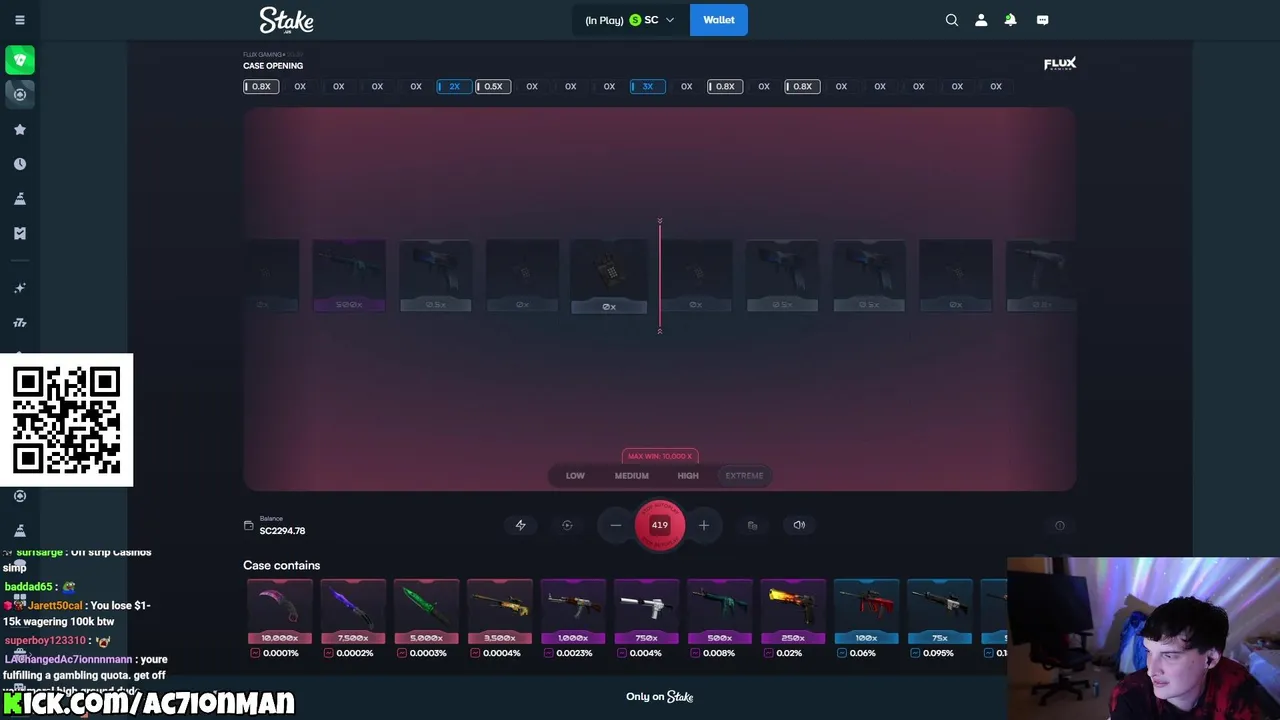The height and width of the screenshot is (720, 1280).
Task: Open search with the magnifier icon
Action: (952, 20)
